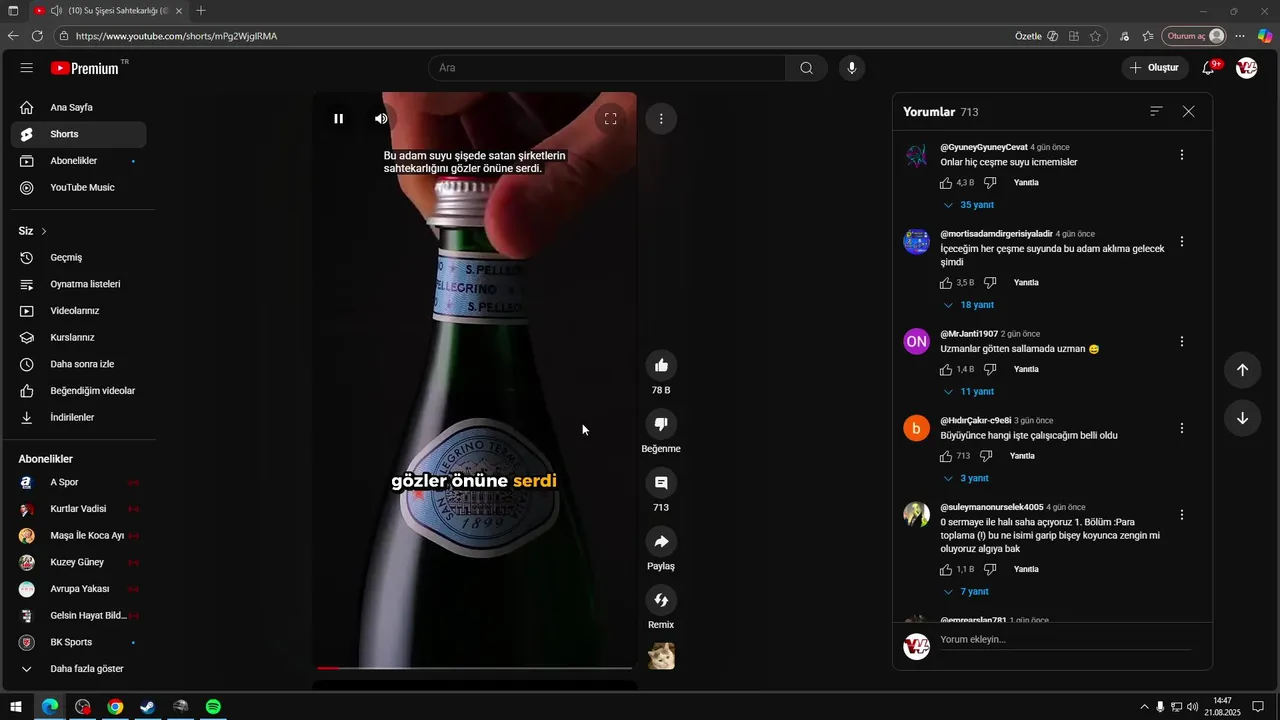
Task: Pause the Shorts video
Action: (x=339, y=118)
